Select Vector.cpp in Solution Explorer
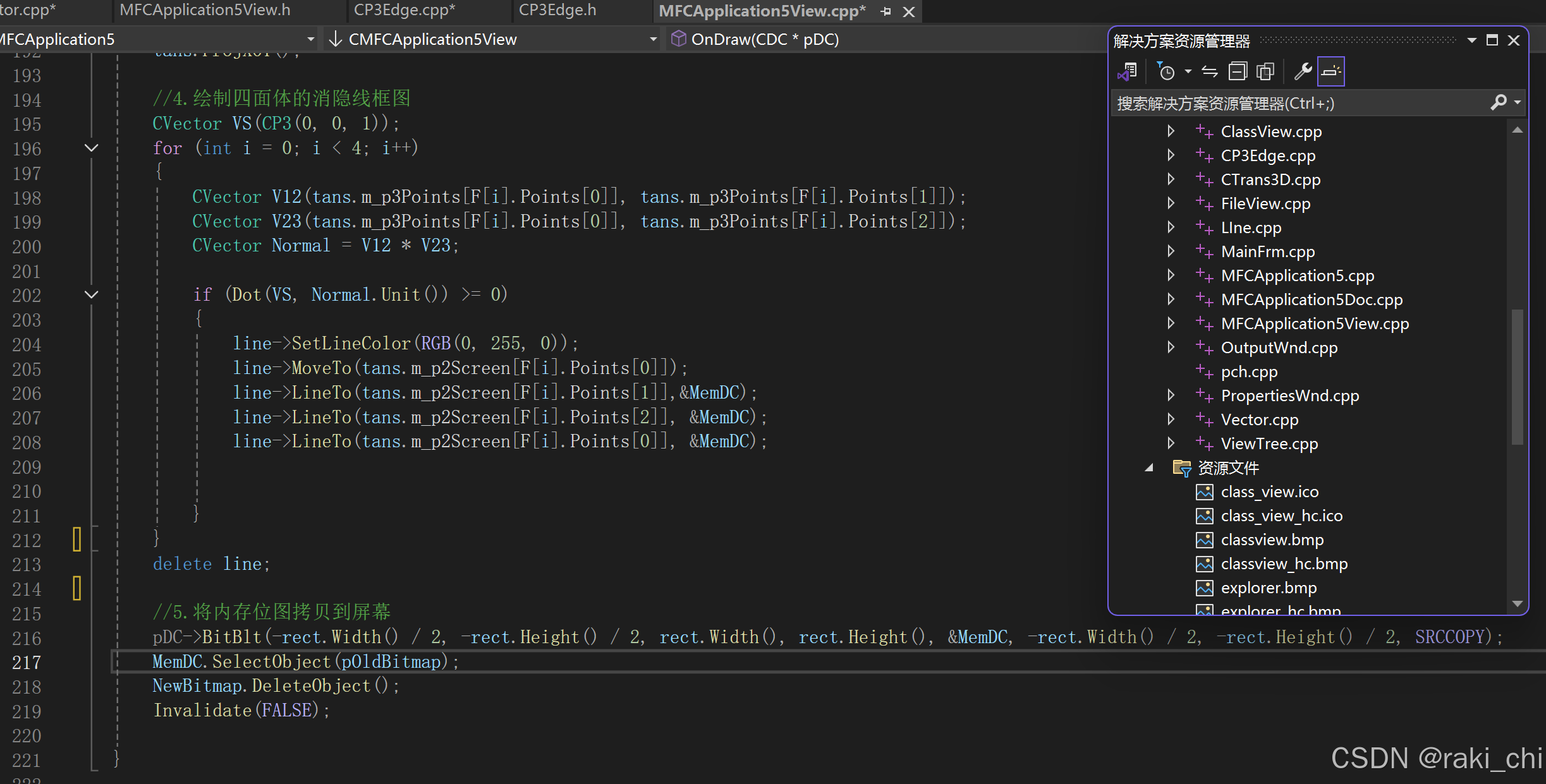Screen dimensions: 1546x784 [x=1259, y=419]
